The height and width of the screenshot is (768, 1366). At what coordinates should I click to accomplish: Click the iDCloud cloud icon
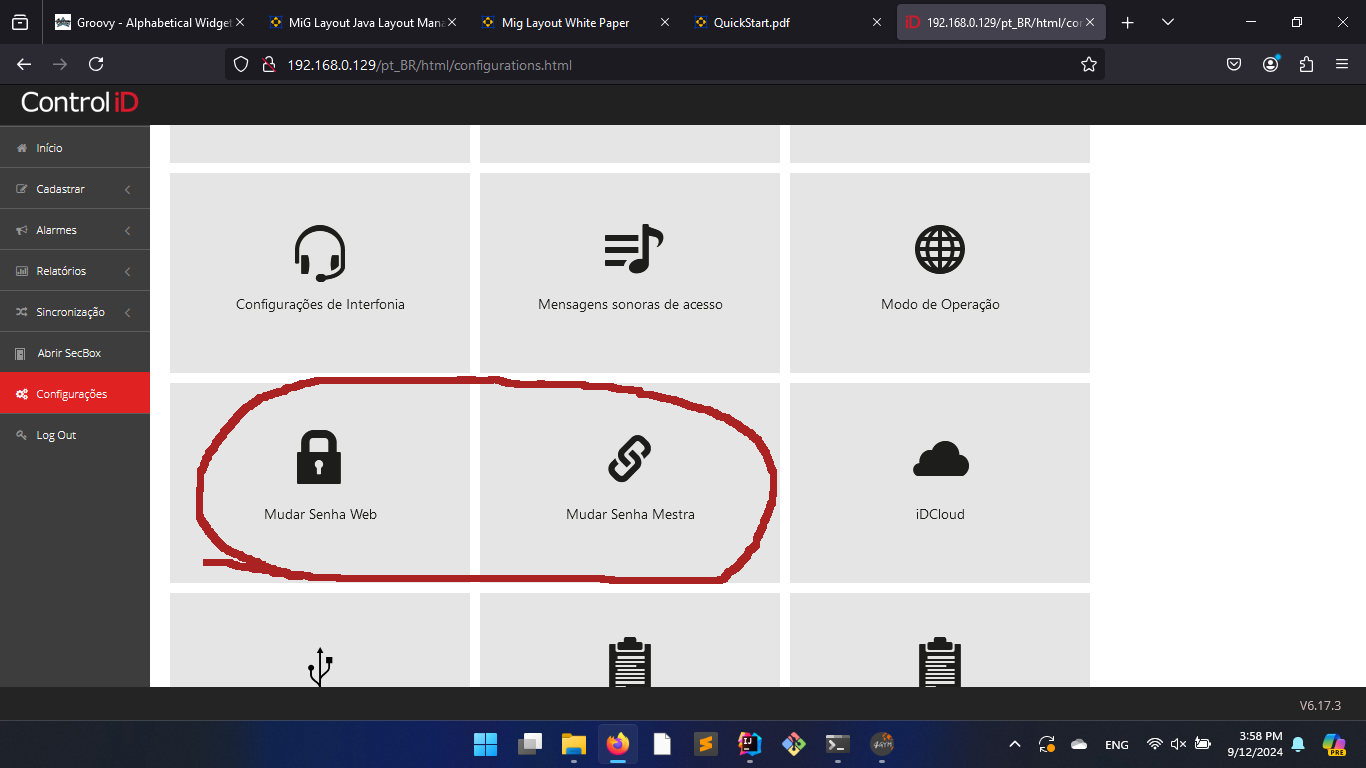pyautogui.click(x=940, y=459)
